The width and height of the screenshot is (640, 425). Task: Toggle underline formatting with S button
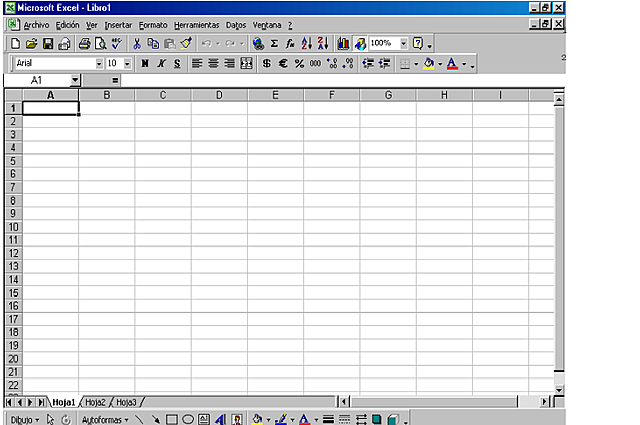pyautogui.click(x=177, y=63)
